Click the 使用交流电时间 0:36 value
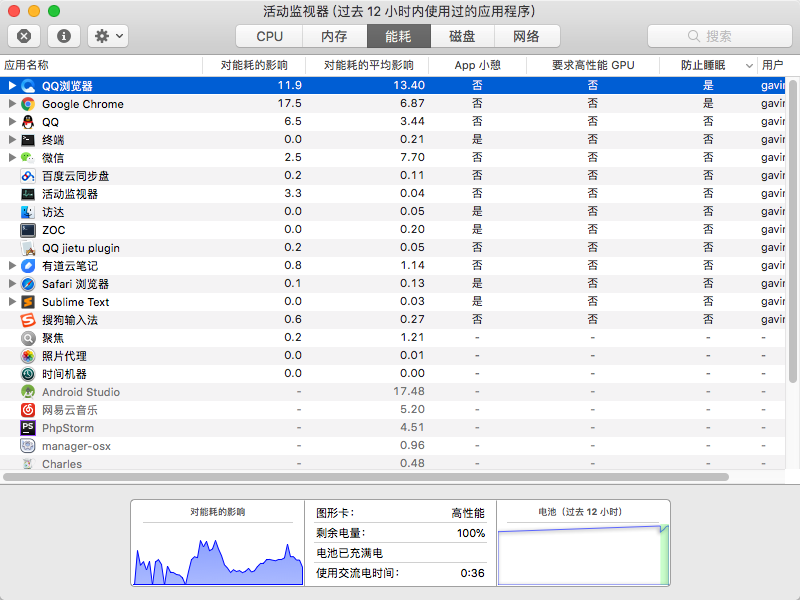Viewport: 800px width, 600px height. point(472,573)
